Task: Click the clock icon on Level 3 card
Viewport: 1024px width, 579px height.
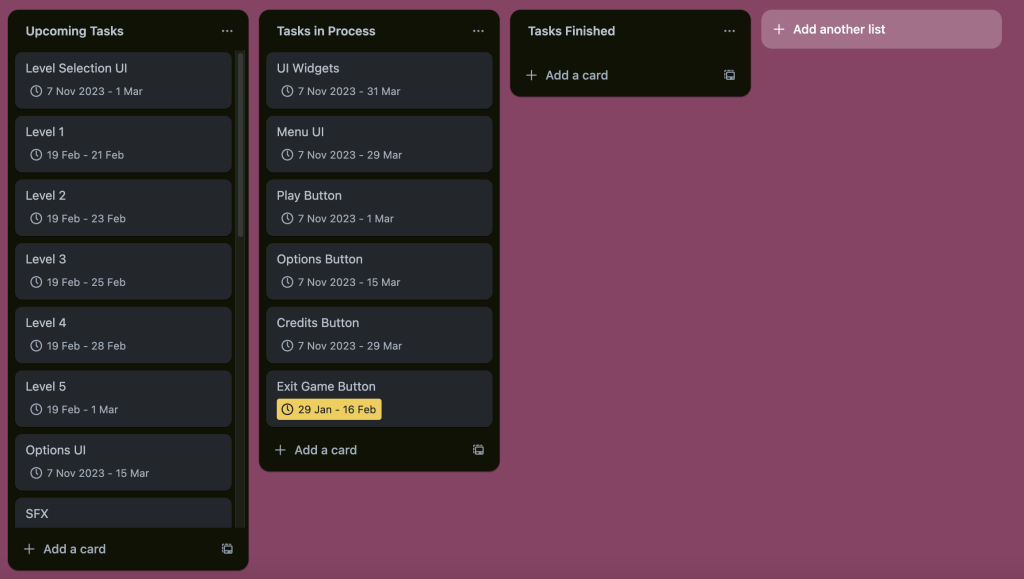Action: tap(37, 282)
